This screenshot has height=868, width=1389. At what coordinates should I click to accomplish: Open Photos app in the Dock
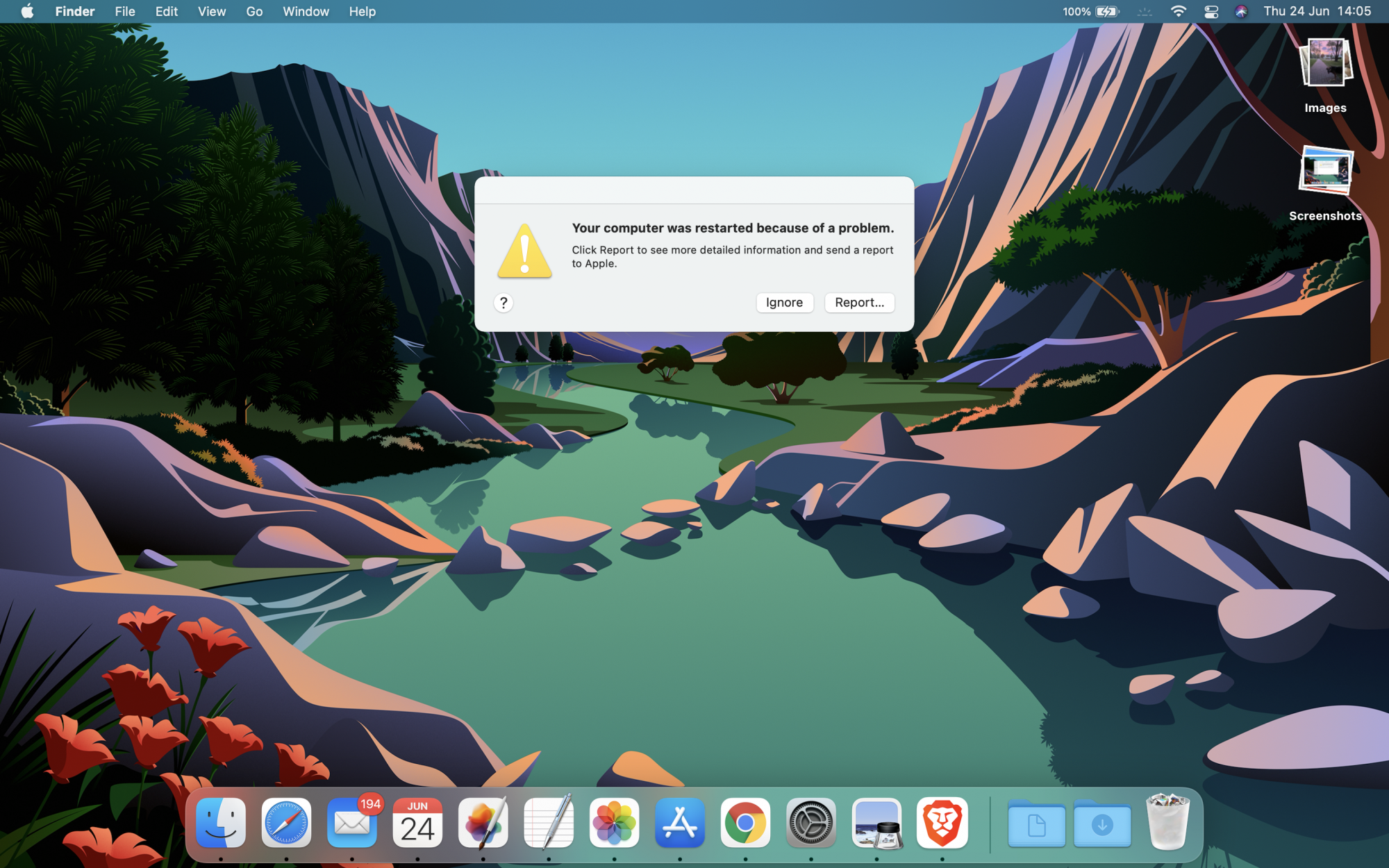[x=614, y=824]
